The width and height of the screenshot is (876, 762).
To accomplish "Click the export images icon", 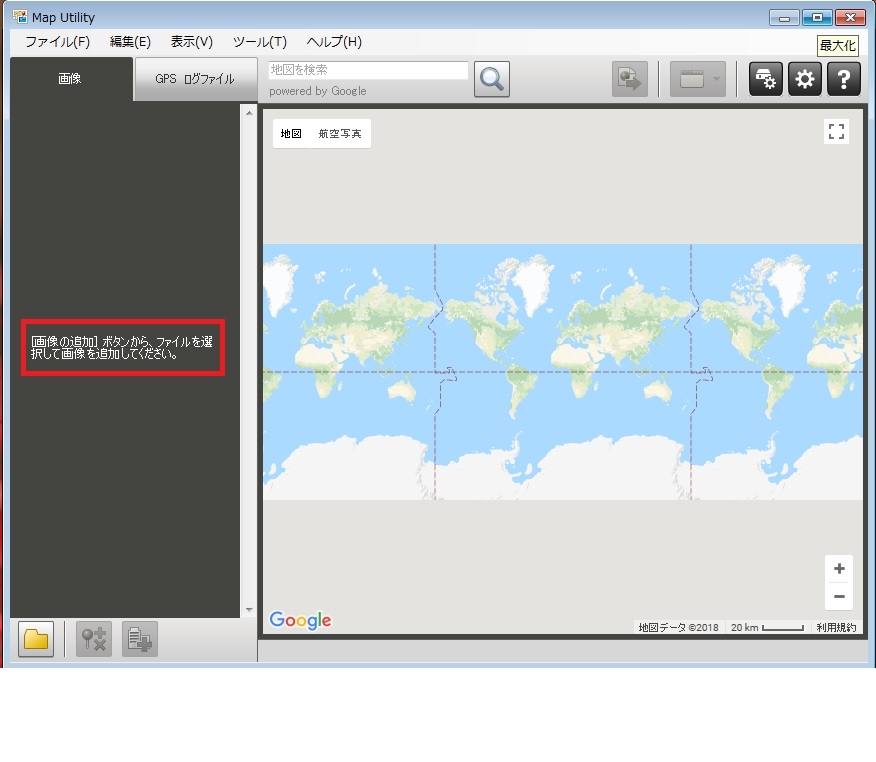I will tap(629, 78).
